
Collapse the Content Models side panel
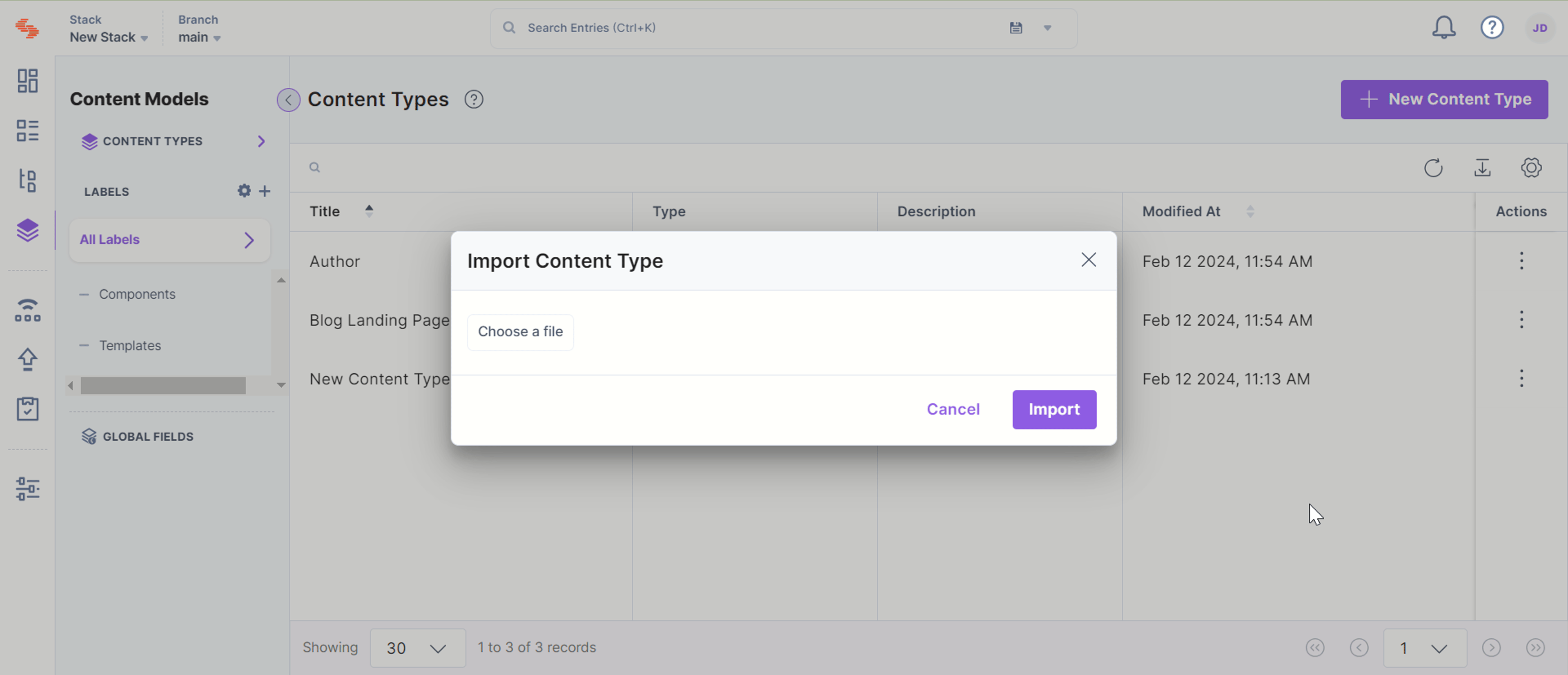click(288, 100)
